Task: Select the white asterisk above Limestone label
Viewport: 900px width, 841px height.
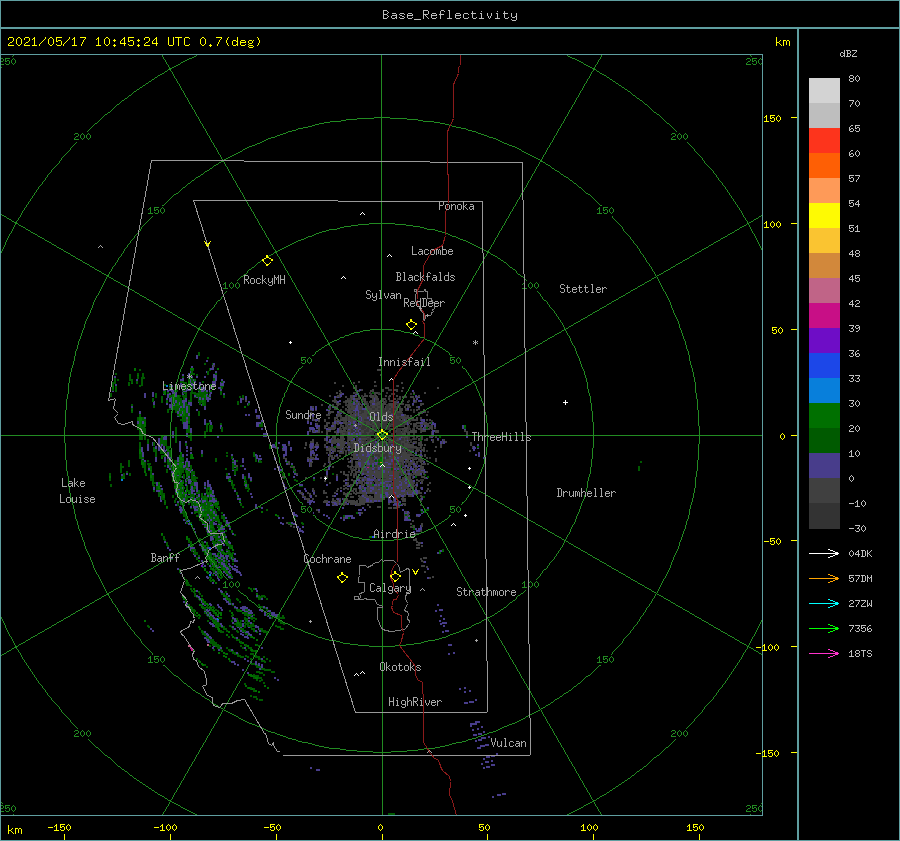Action: (x=189, y=377)
